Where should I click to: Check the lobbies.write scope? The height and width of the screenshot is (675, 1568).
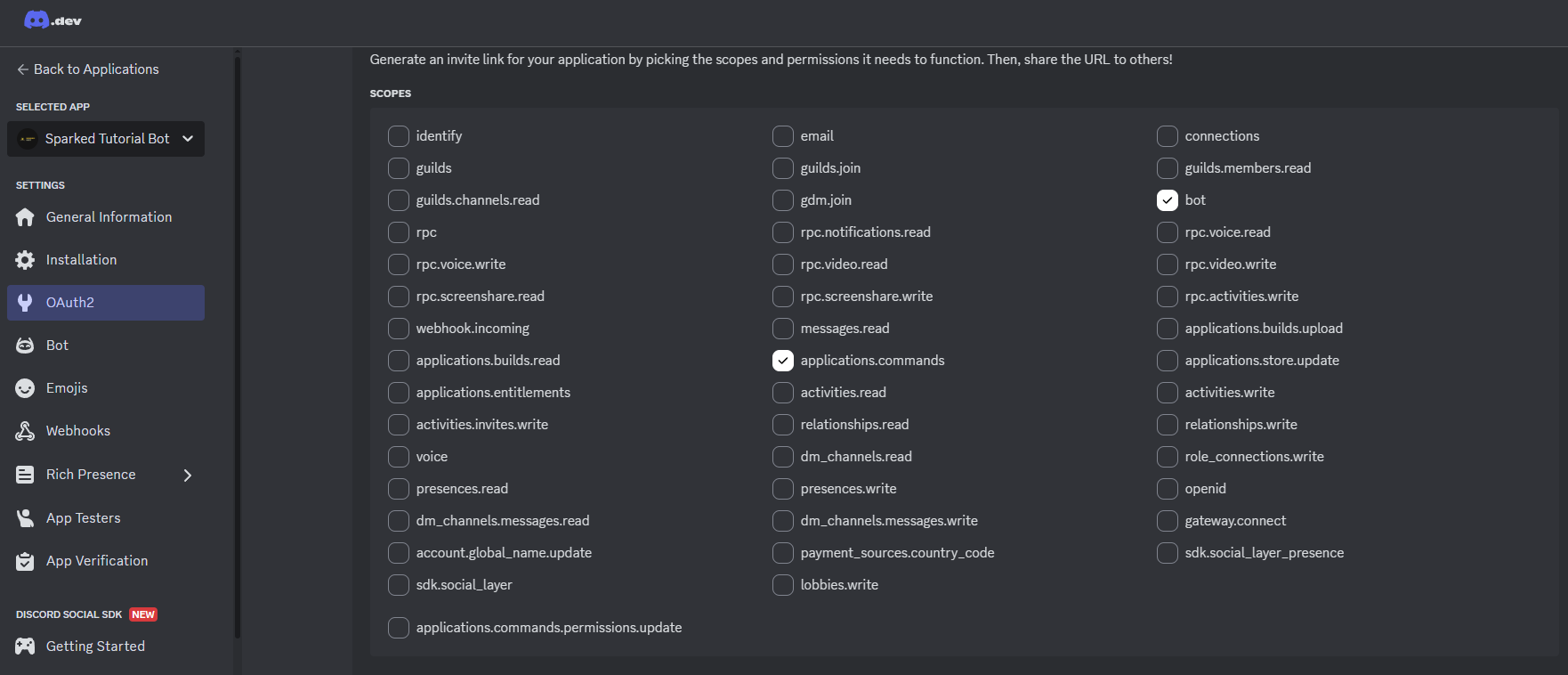(x=783, y=585)
